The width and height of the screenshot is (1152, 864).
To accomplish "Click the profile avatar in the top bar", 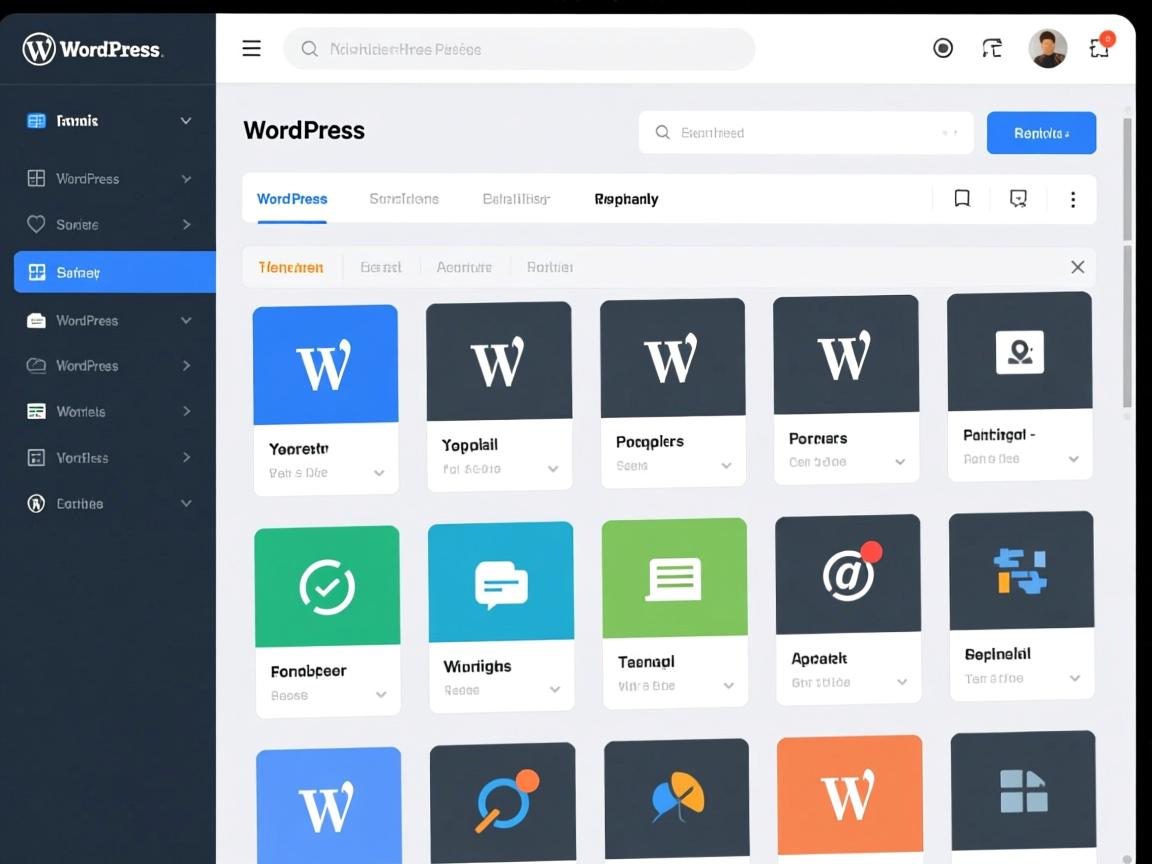I will coord(1047,47).
